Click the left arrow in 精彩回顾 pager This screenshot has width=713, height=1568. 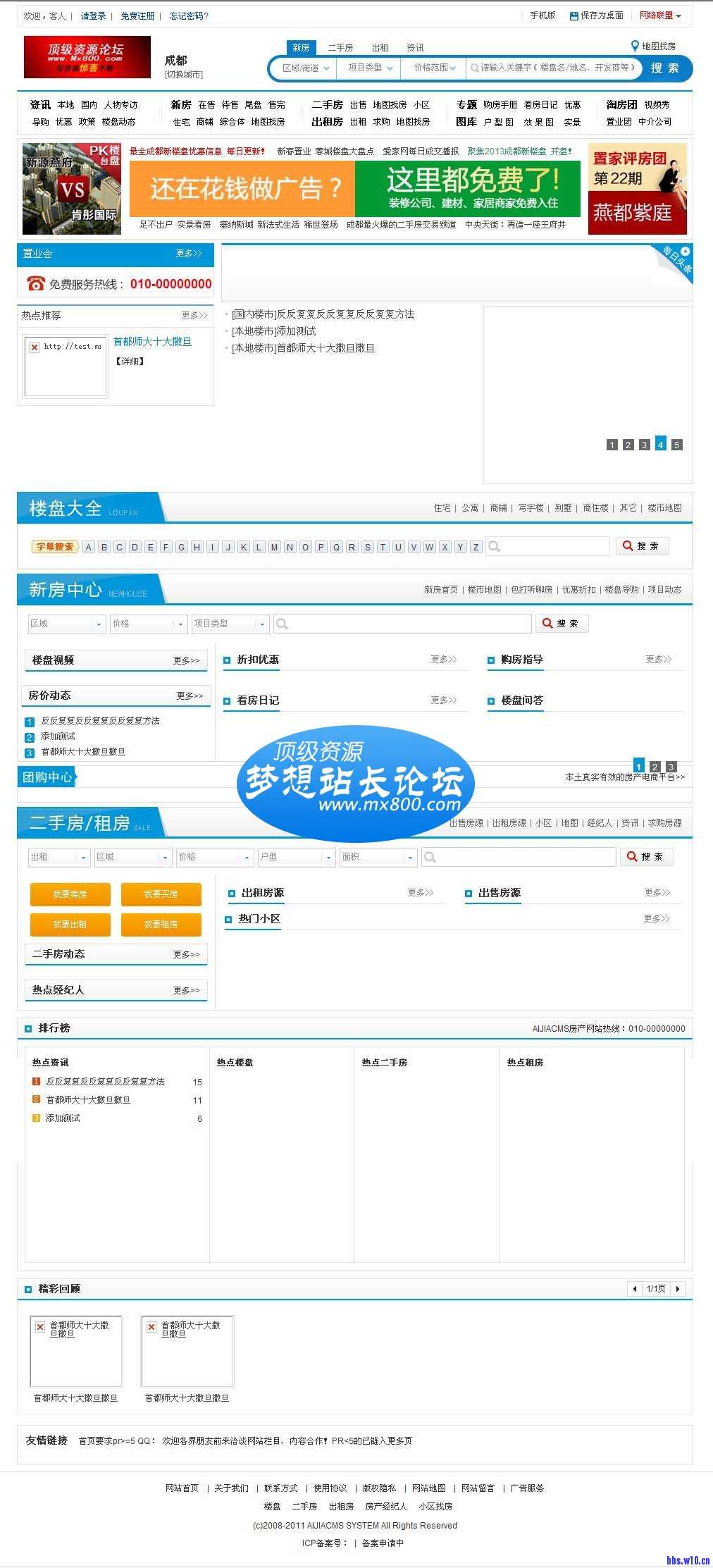(635, 1289)
